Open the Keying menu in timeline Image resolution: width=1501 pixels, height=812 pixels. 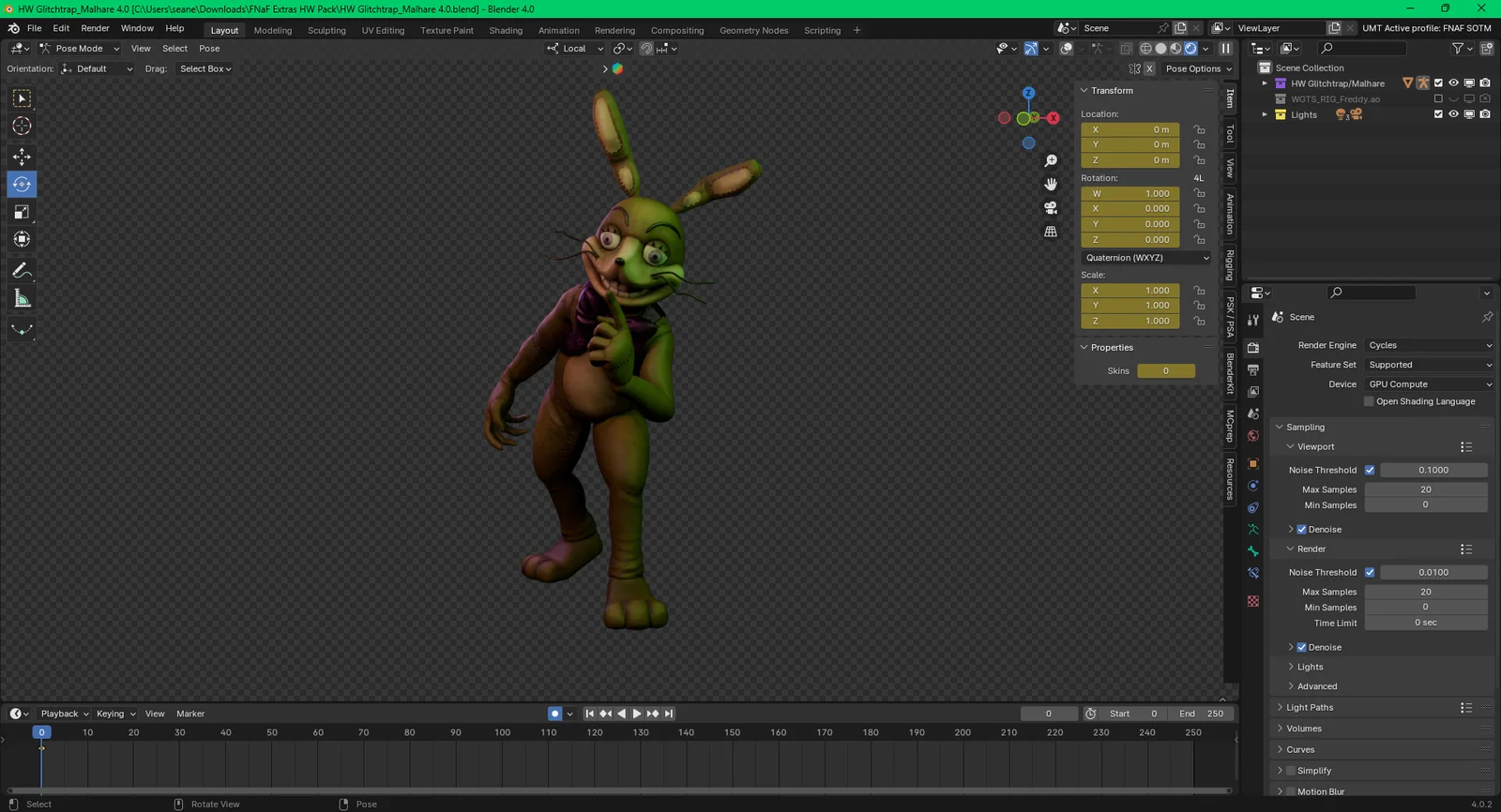coord(114,714)
